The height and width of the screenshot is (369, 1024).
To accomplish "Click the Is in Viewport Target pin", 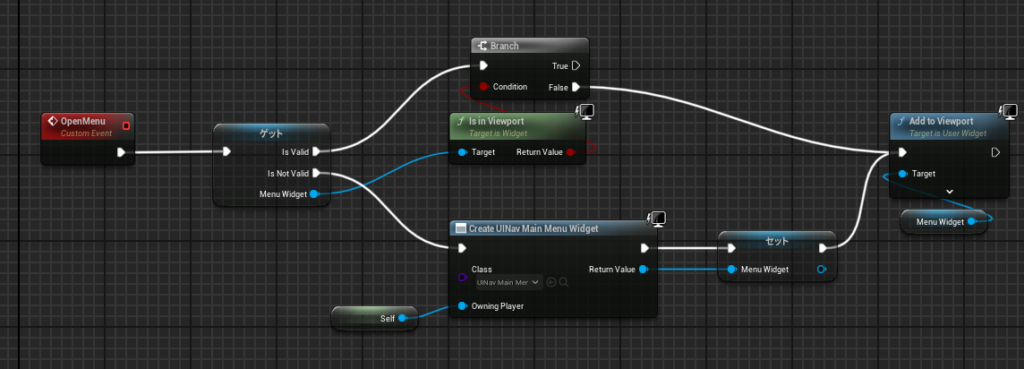I will point(462,152).
